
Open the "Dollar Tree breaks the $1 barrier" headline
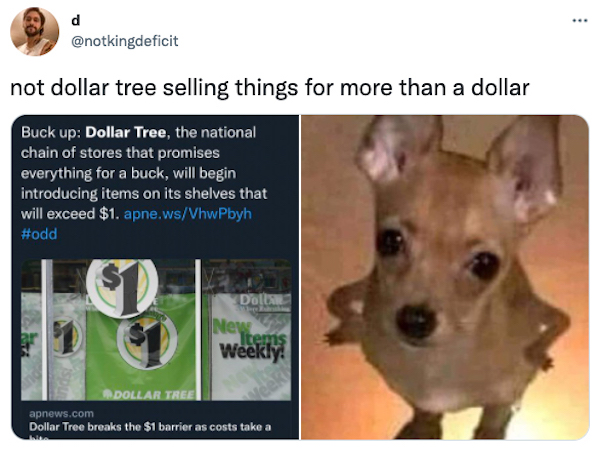[150, 427]
